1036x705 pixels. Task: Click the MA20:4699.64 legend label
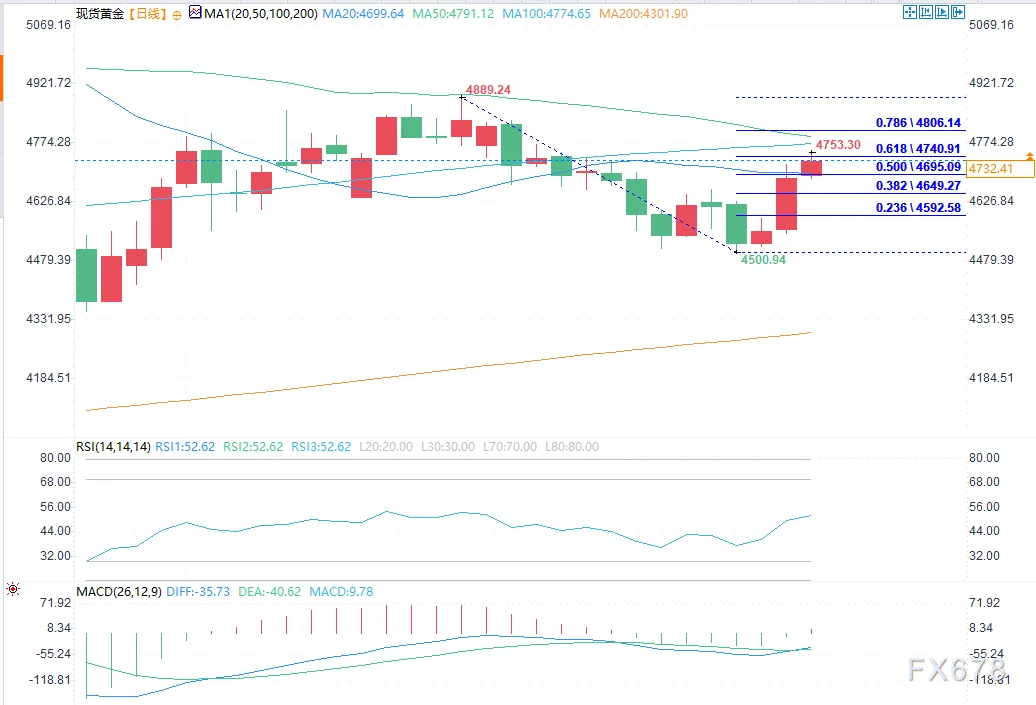click(x=363, y=14)
